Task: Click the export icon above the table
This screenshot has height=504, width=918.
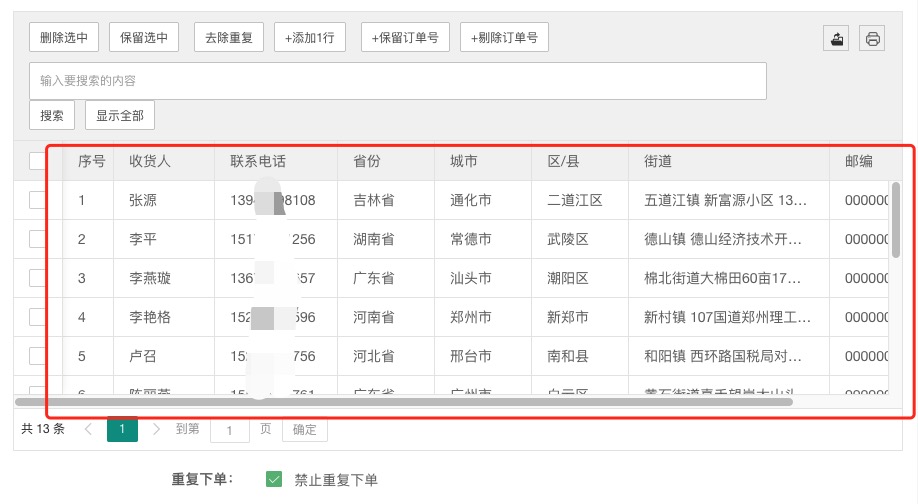Action: click(837, 39)
